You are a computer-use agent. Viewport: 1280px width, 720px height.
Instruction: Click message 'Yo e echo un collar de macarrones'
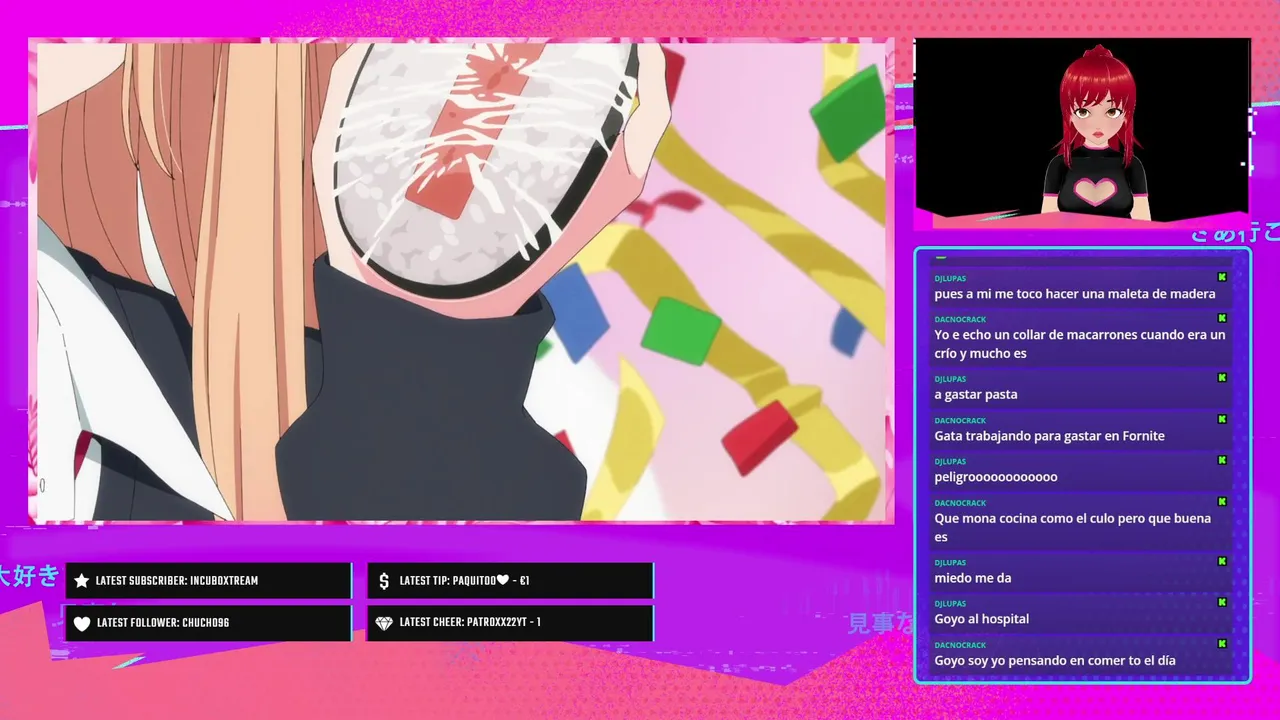pyautogui.click(x=1080, y=344)
